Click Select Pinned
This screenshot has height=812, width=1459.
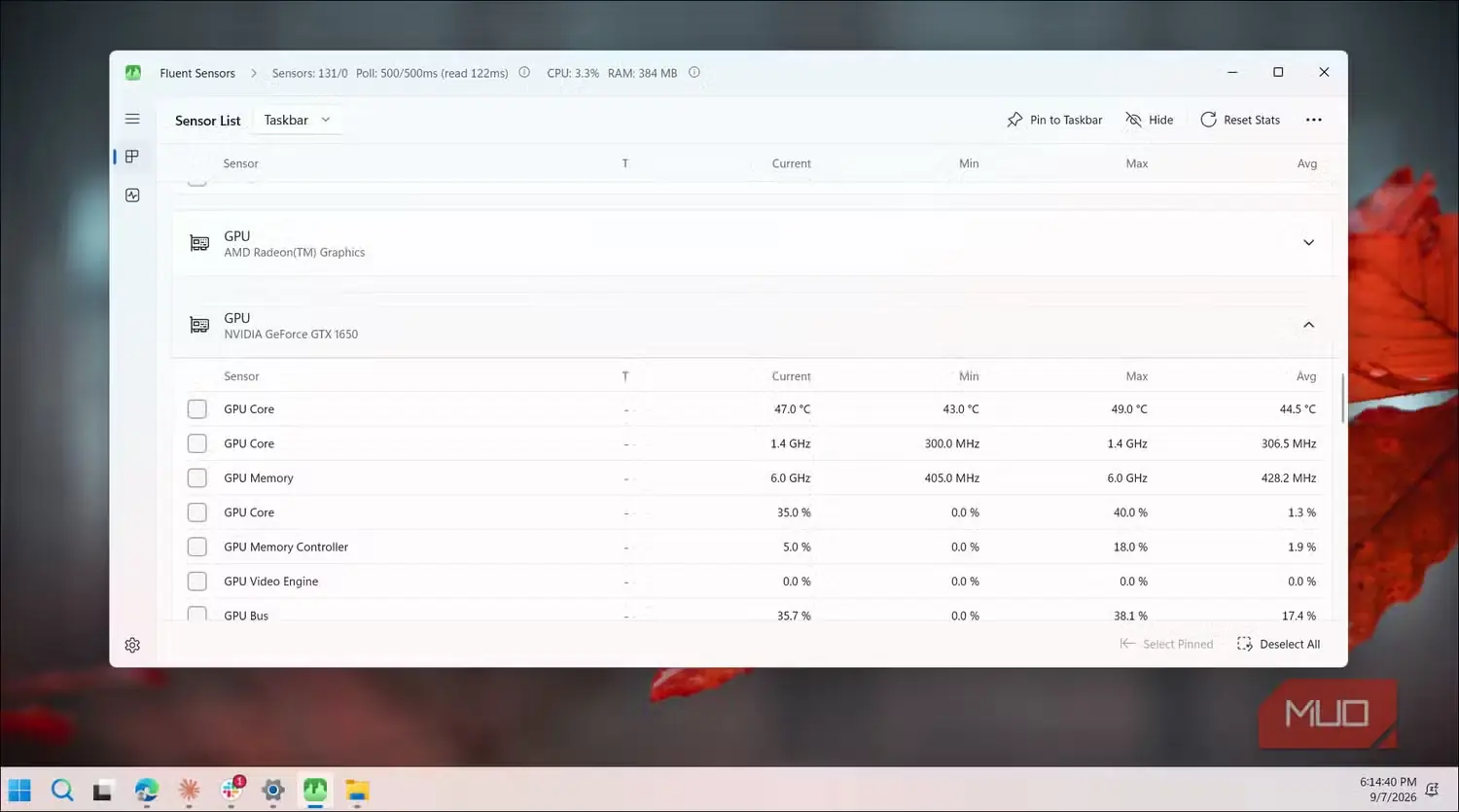click(1166, 644)
